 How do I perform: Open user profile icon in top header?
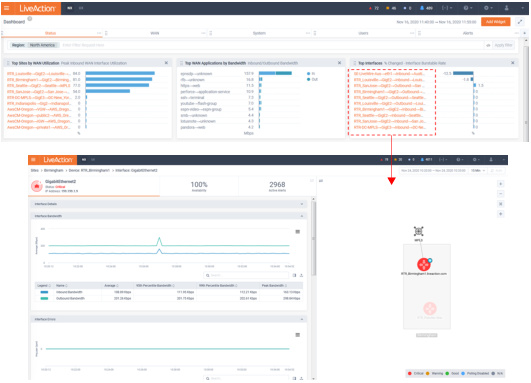(507, 8)
